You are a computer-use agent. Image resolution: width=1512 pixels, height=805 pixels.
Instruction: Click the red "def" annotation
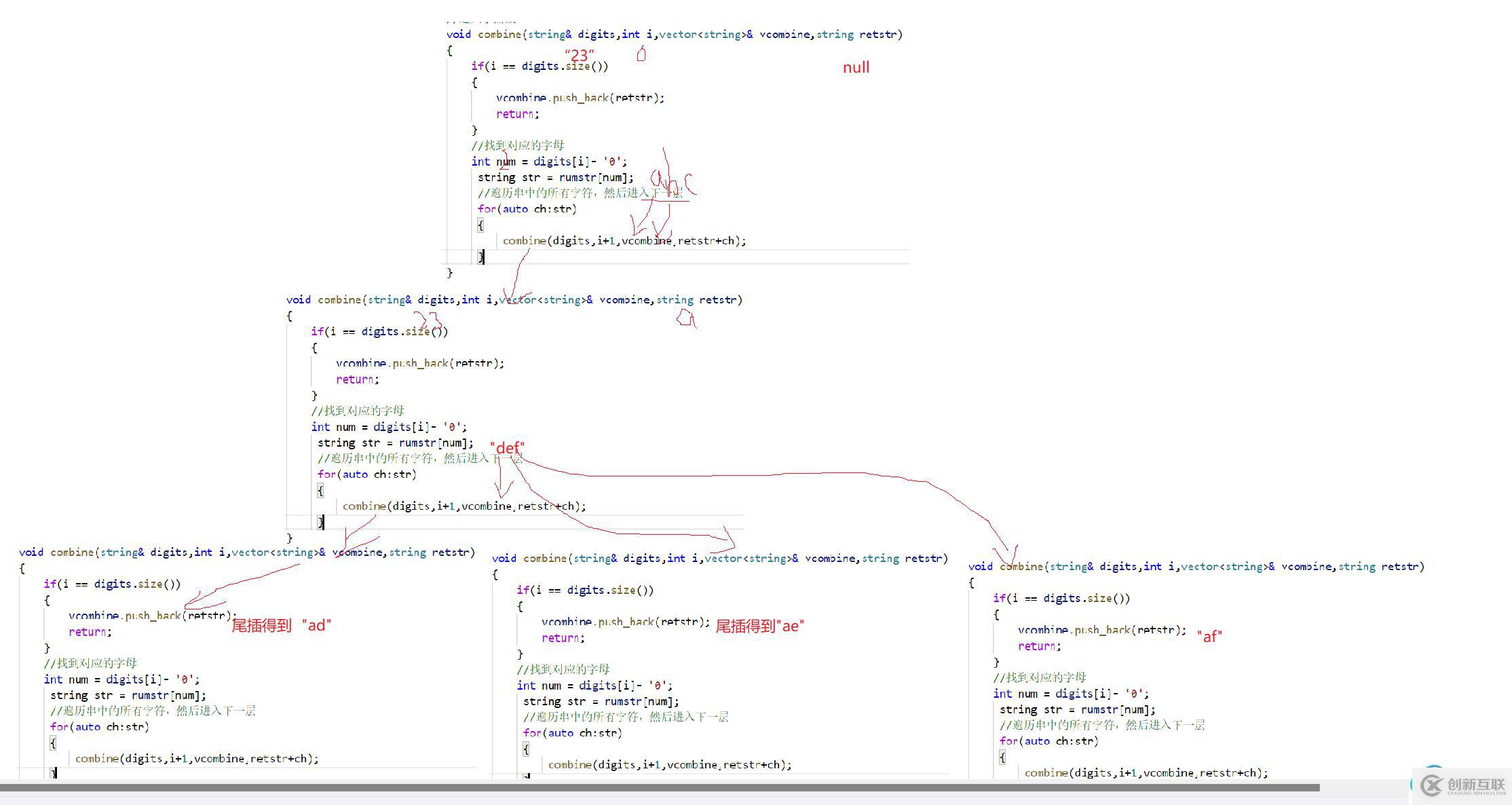click(507, 448)
